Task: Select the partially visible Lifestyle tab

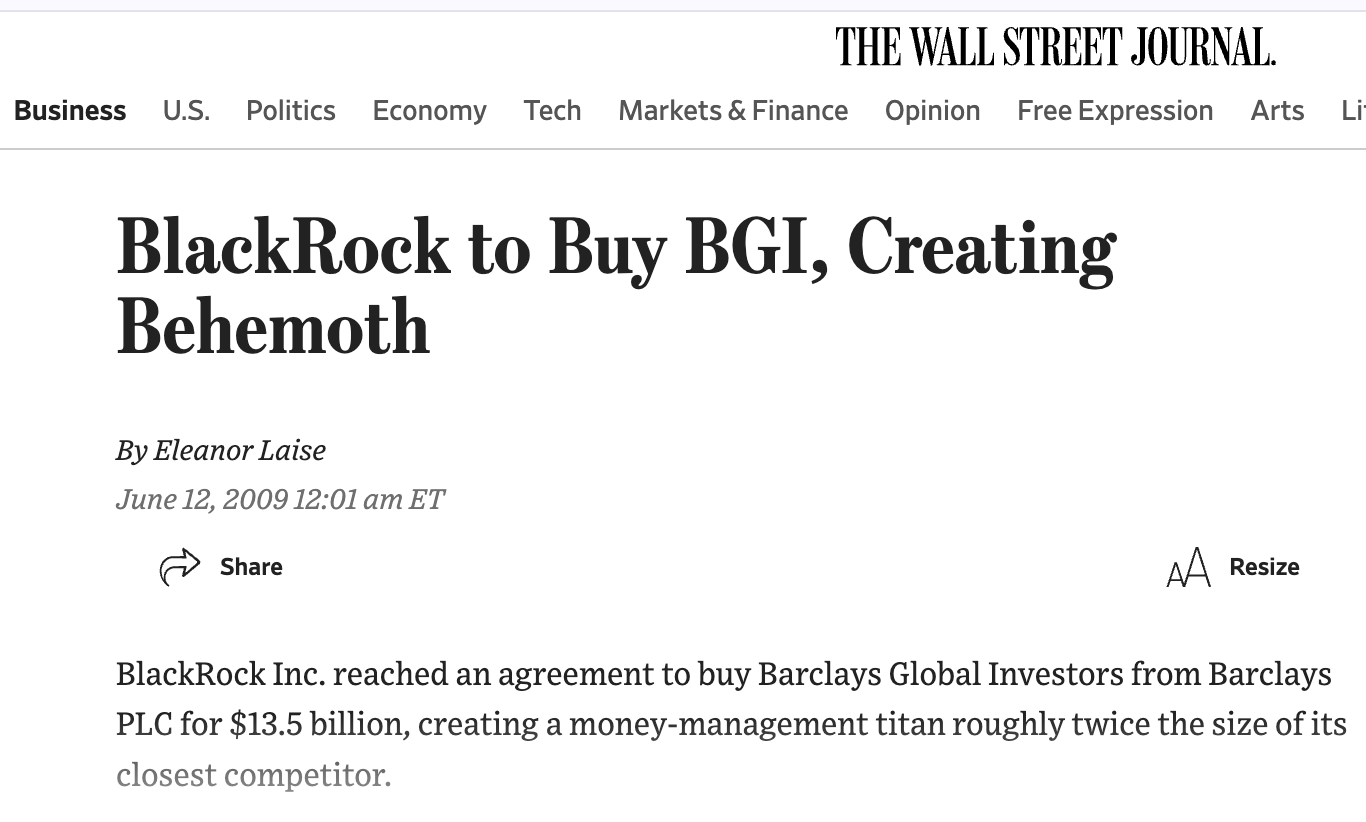Action: click(x=1353, y=110)
